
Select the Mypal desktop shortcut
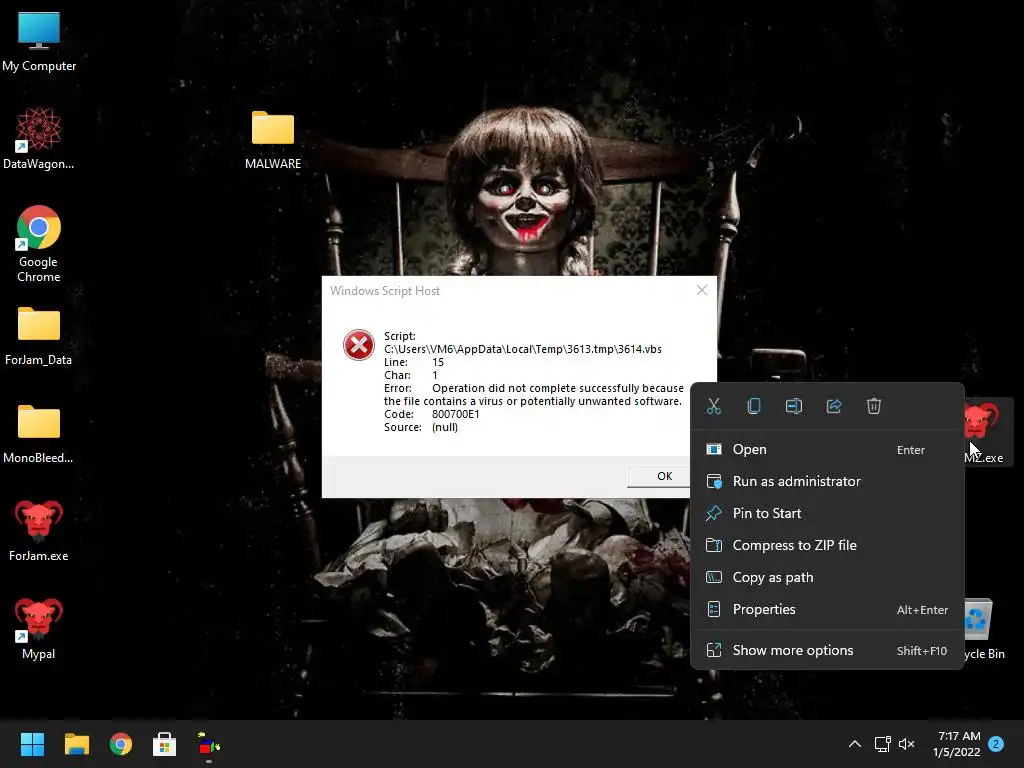(39, 628)
